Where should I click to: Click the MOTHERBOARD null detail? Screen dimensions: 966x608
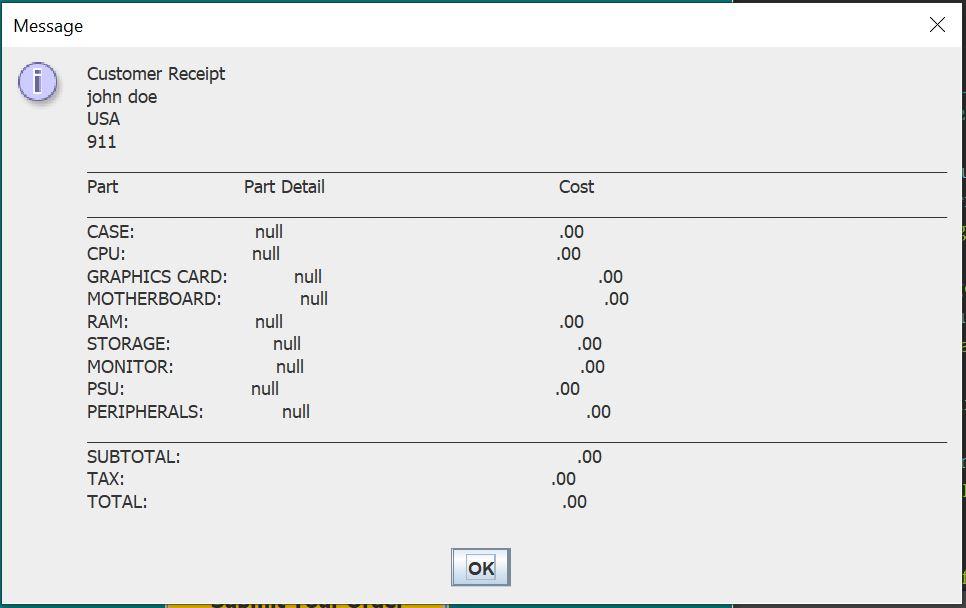click(x=311, y=299)
